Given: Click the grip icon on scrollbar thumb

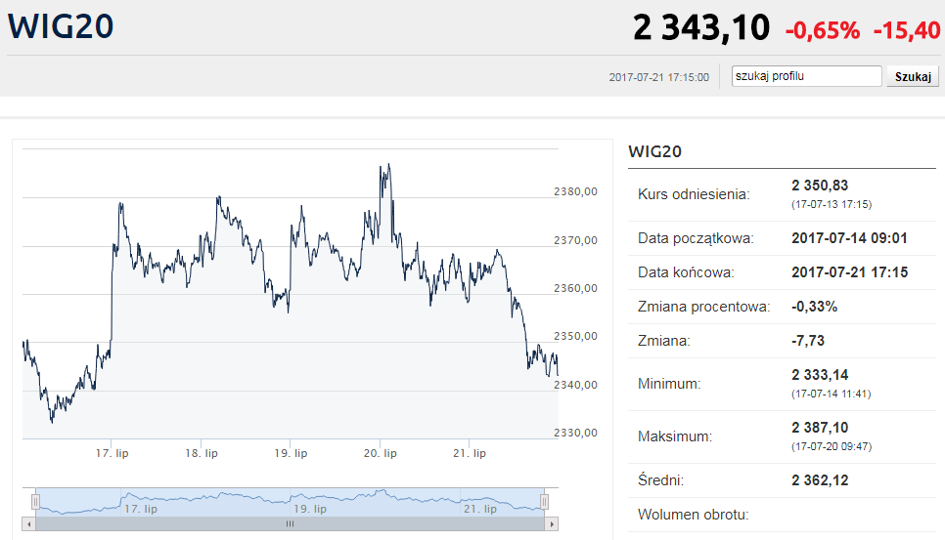Looking at the screenshot, I should tap(290, 524).
